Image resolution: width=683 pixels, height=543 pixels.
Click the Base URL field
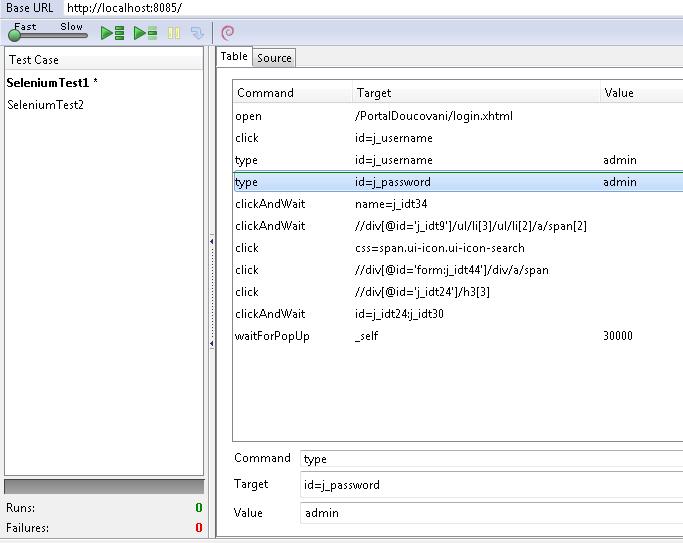click(x=375, y=8)
